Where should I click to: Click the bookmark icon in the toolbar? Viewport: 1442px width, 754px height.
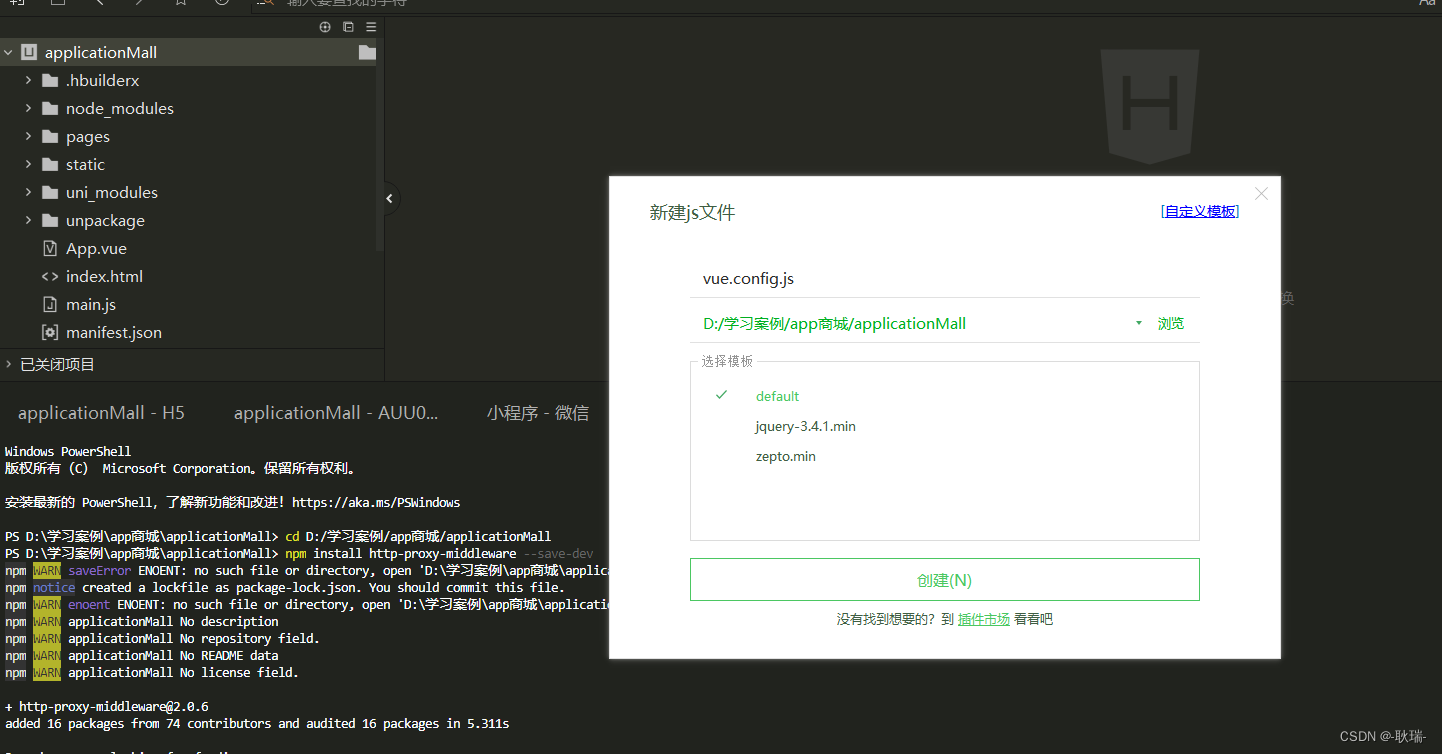point(181,3)
